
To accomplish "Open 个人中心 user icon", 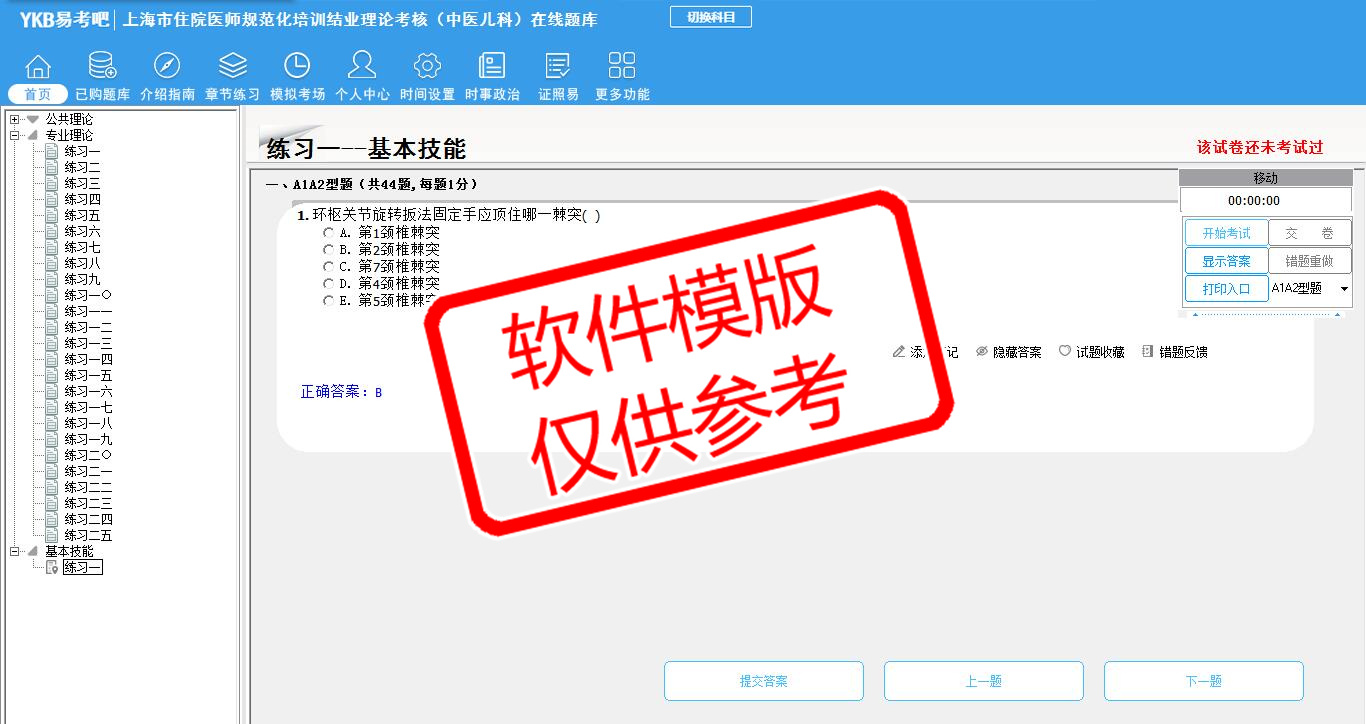I will click(x=362, y=67).
